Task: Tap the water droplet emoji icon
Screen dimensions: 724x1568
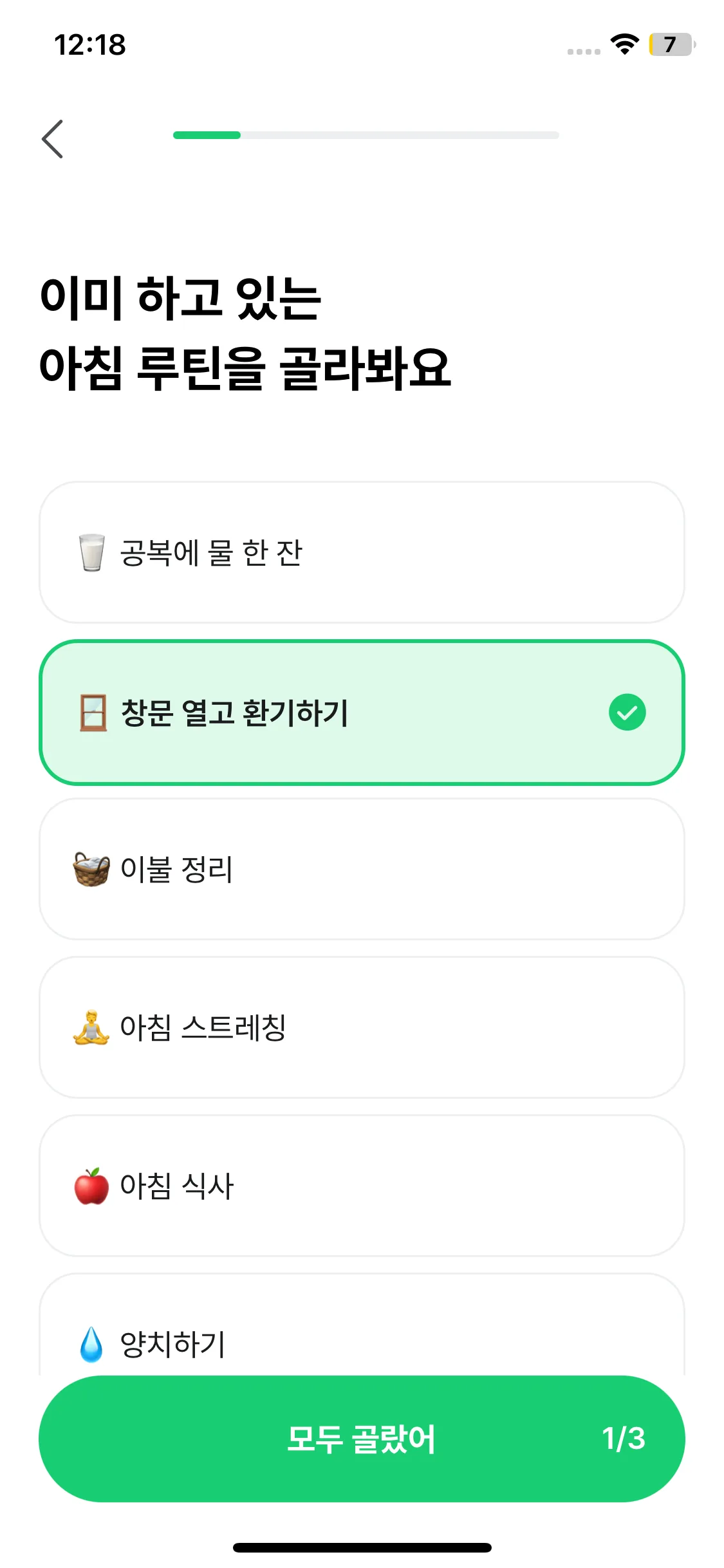Action: tap(91, 1343)
